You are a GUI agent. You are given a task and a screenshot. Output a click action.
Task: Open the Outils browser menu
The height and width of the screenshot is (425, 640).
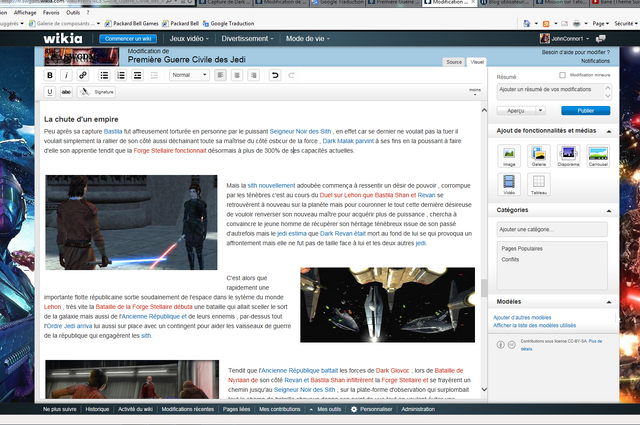tap(73, 13)
